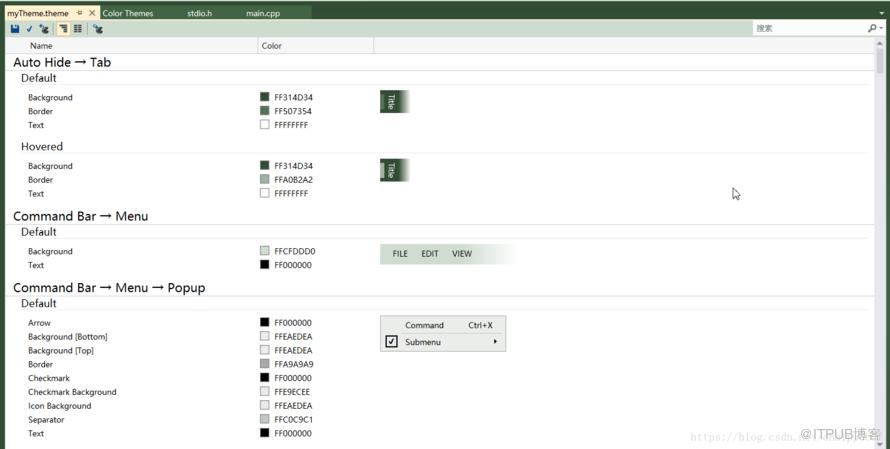
Task: Click the FFA0B2A2 hex value
Action: [x=293, y=179]
